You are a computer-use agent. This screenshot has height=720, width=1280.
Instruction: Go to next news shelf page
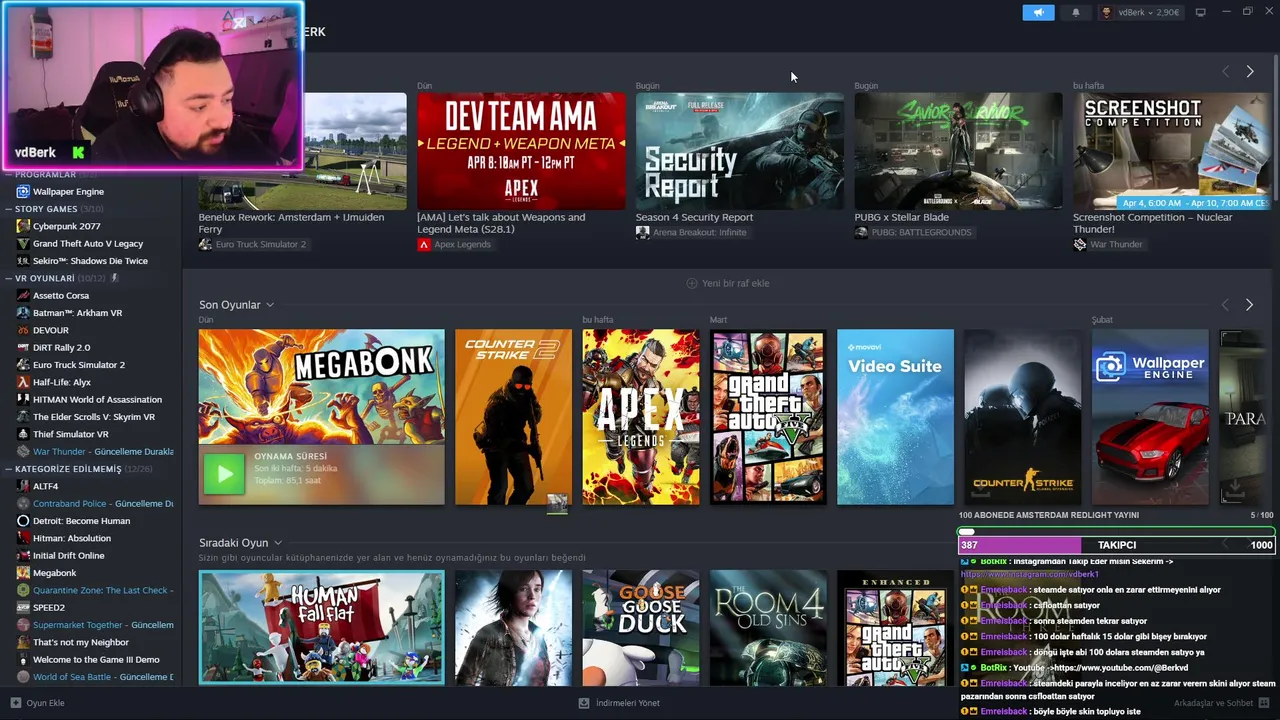coord(1249,71)
